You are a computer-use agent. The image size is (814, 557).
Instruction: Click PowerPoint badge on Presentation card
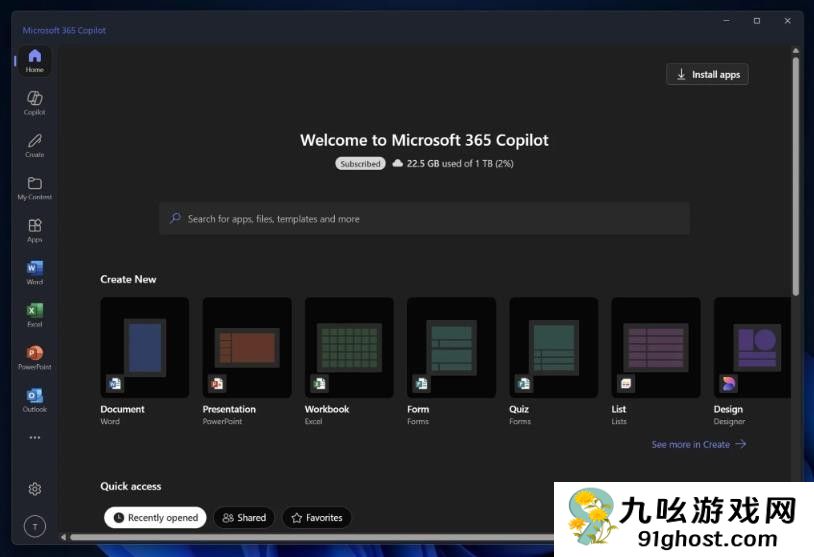(x=217, y=384)
